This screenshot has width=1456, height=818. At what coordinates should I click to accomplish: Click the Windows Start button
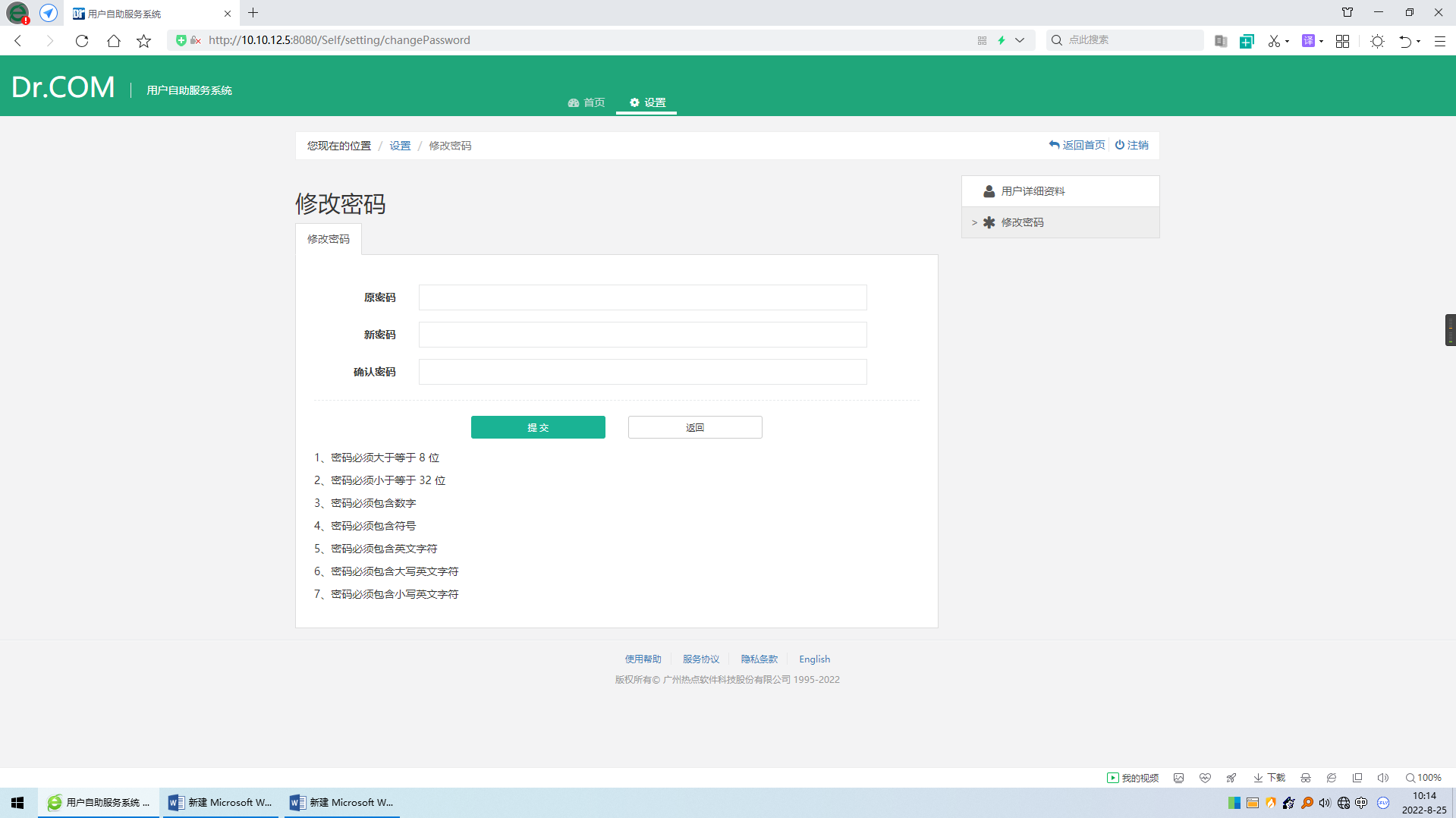click(17, 802)
